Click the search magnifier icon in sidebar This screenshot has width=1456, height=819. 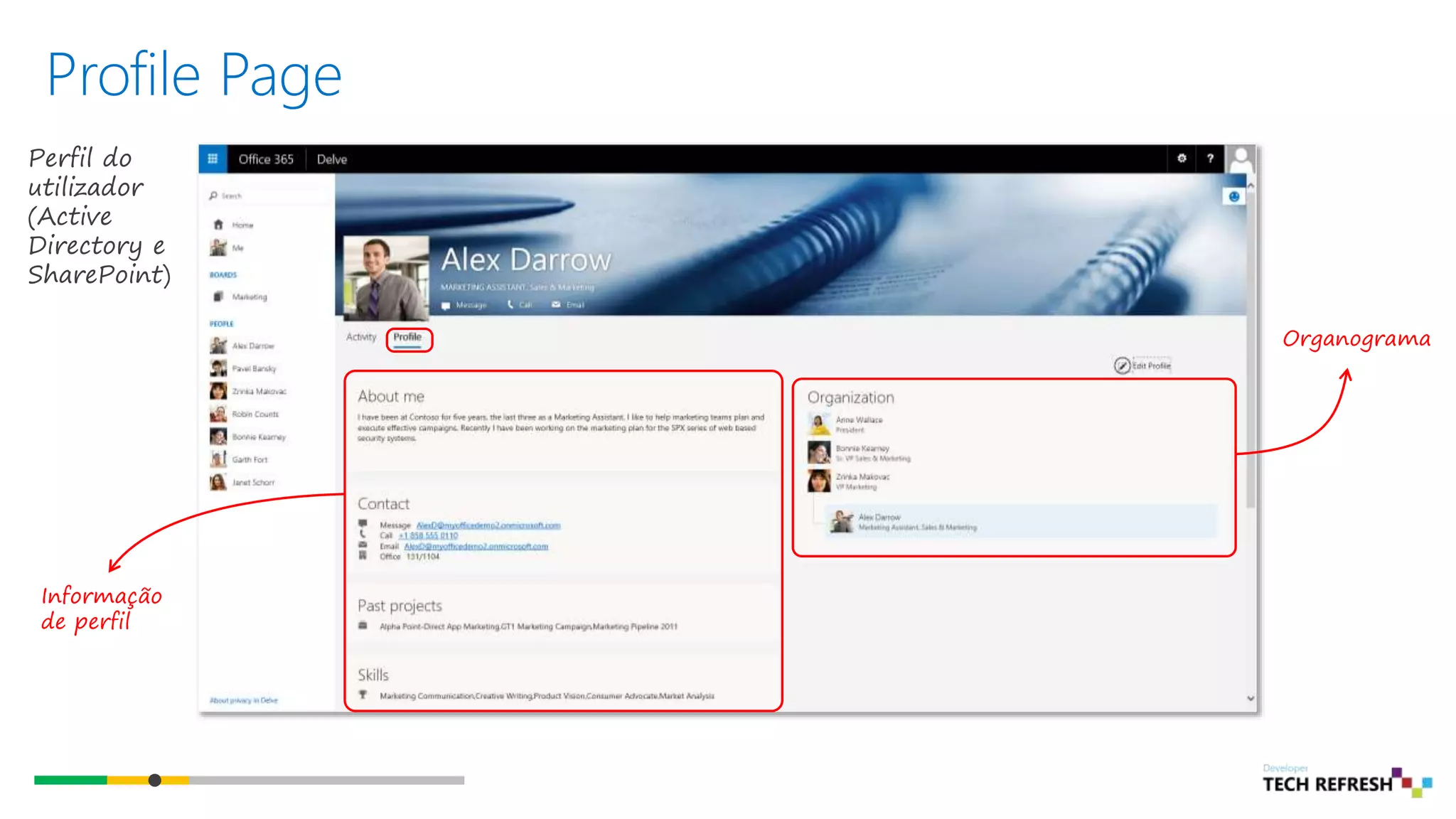[x=213, y=196]
